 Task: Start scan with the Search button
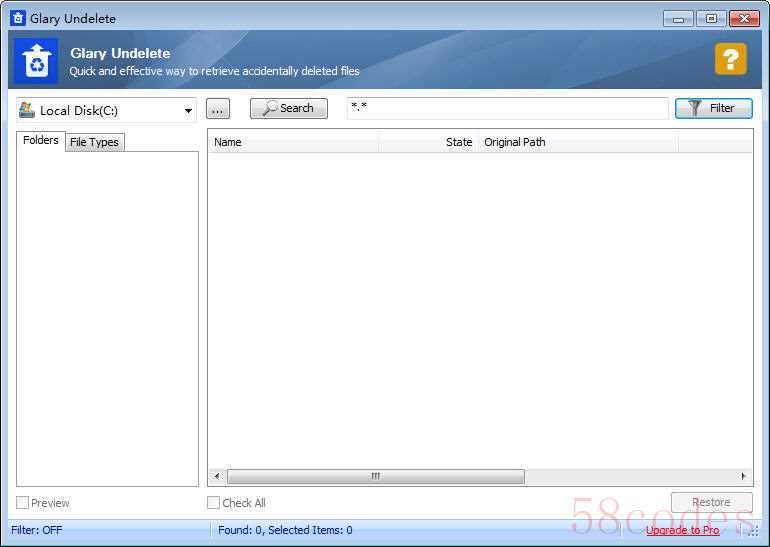point(289,108)
